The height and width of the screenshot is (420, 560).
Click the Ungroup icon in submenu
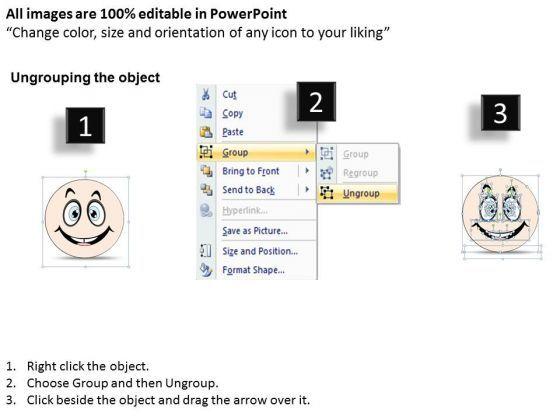(x=326, y=193)
